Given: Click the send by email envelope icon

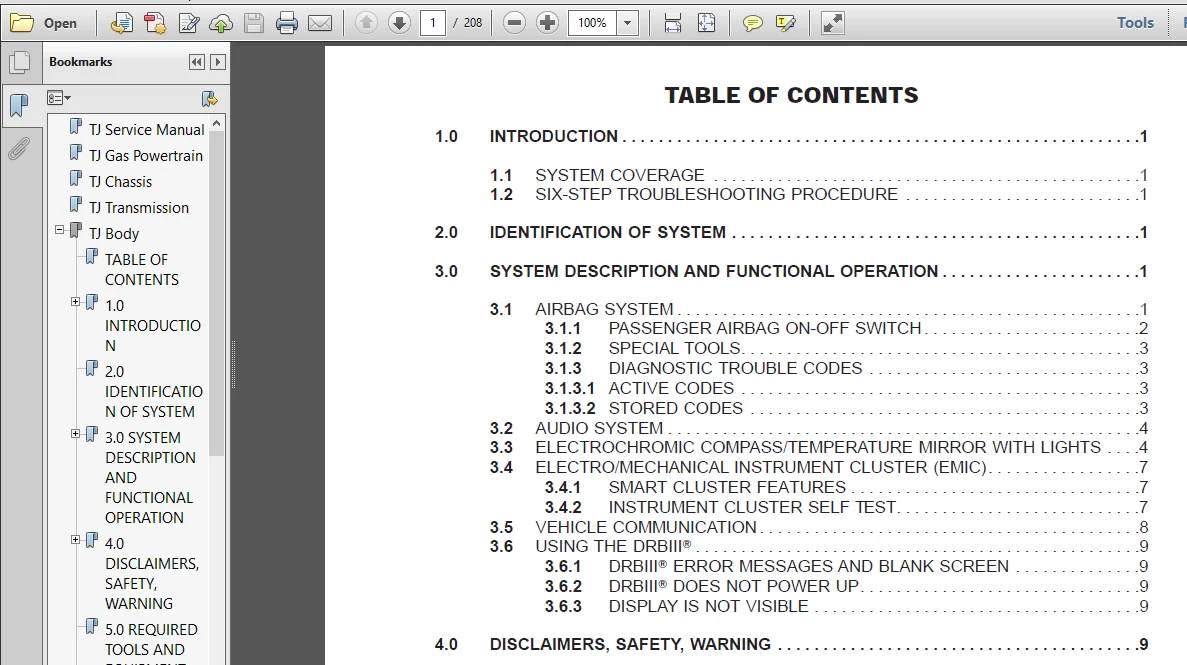Looking at the screenshot, I should [x=319, y=23].
